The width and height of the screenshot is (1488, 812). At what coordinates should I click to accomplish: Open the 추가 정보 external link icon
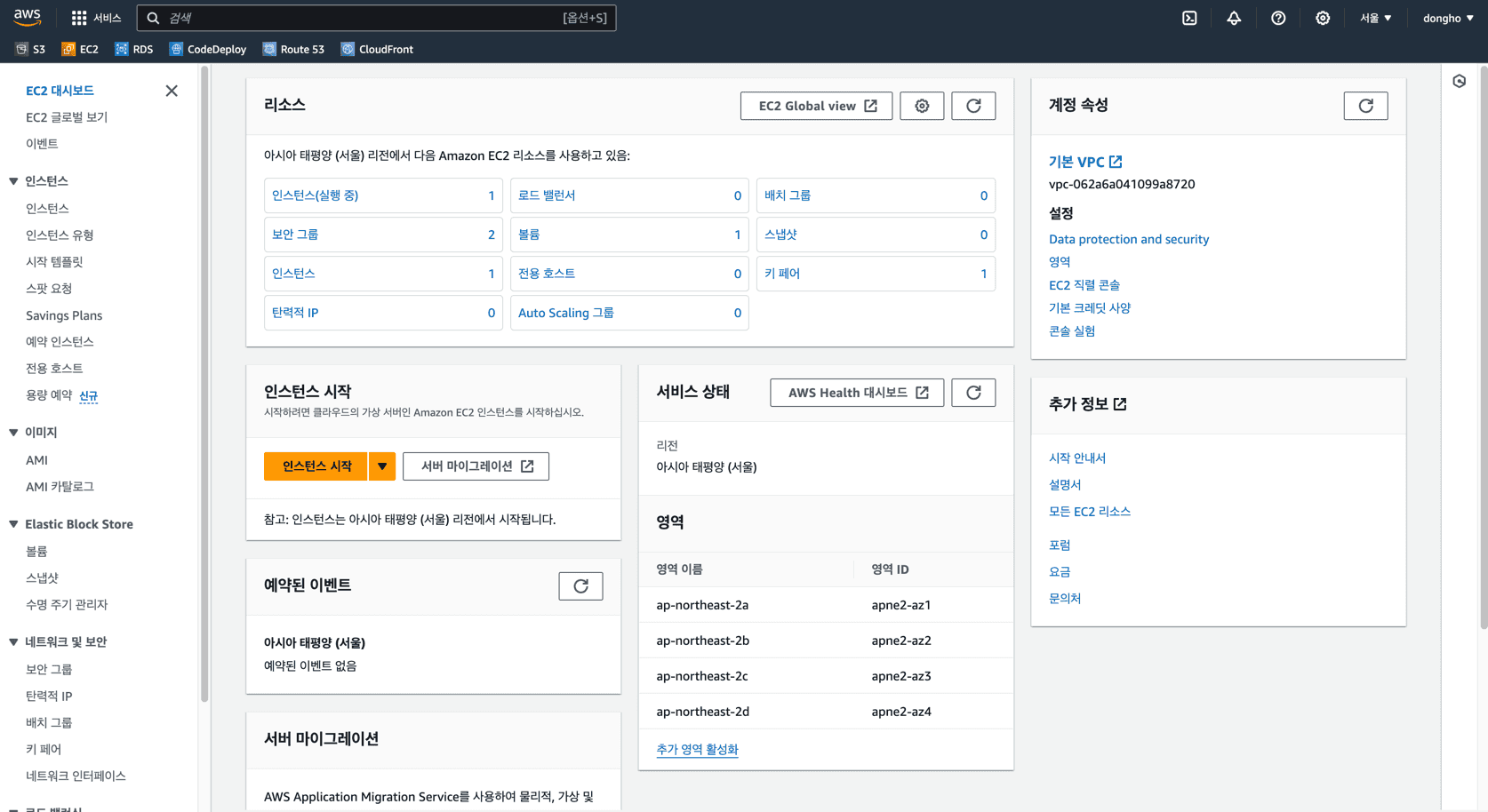[1120, 404]
